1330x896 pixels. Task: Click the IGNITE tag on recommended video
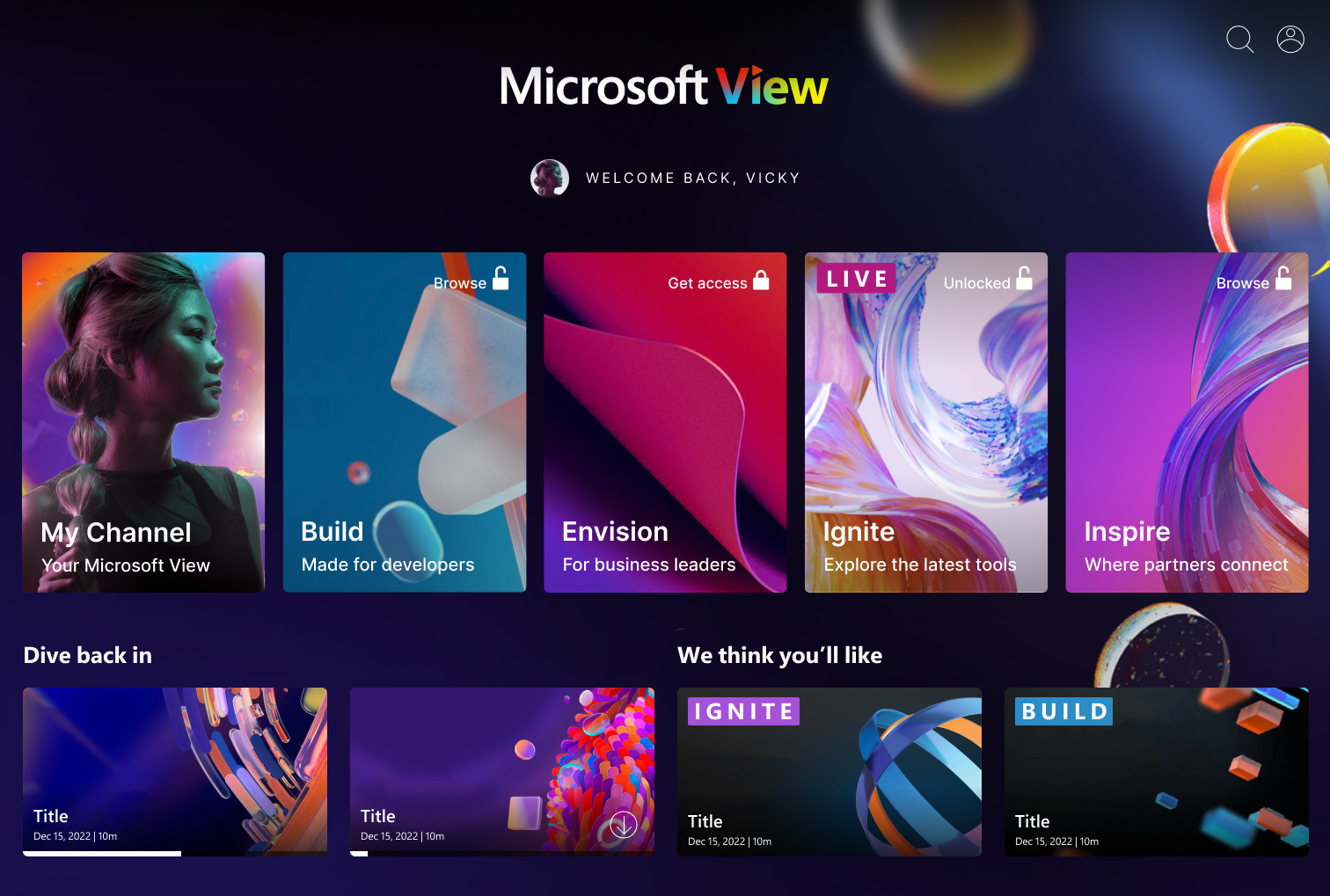(744, 711)
